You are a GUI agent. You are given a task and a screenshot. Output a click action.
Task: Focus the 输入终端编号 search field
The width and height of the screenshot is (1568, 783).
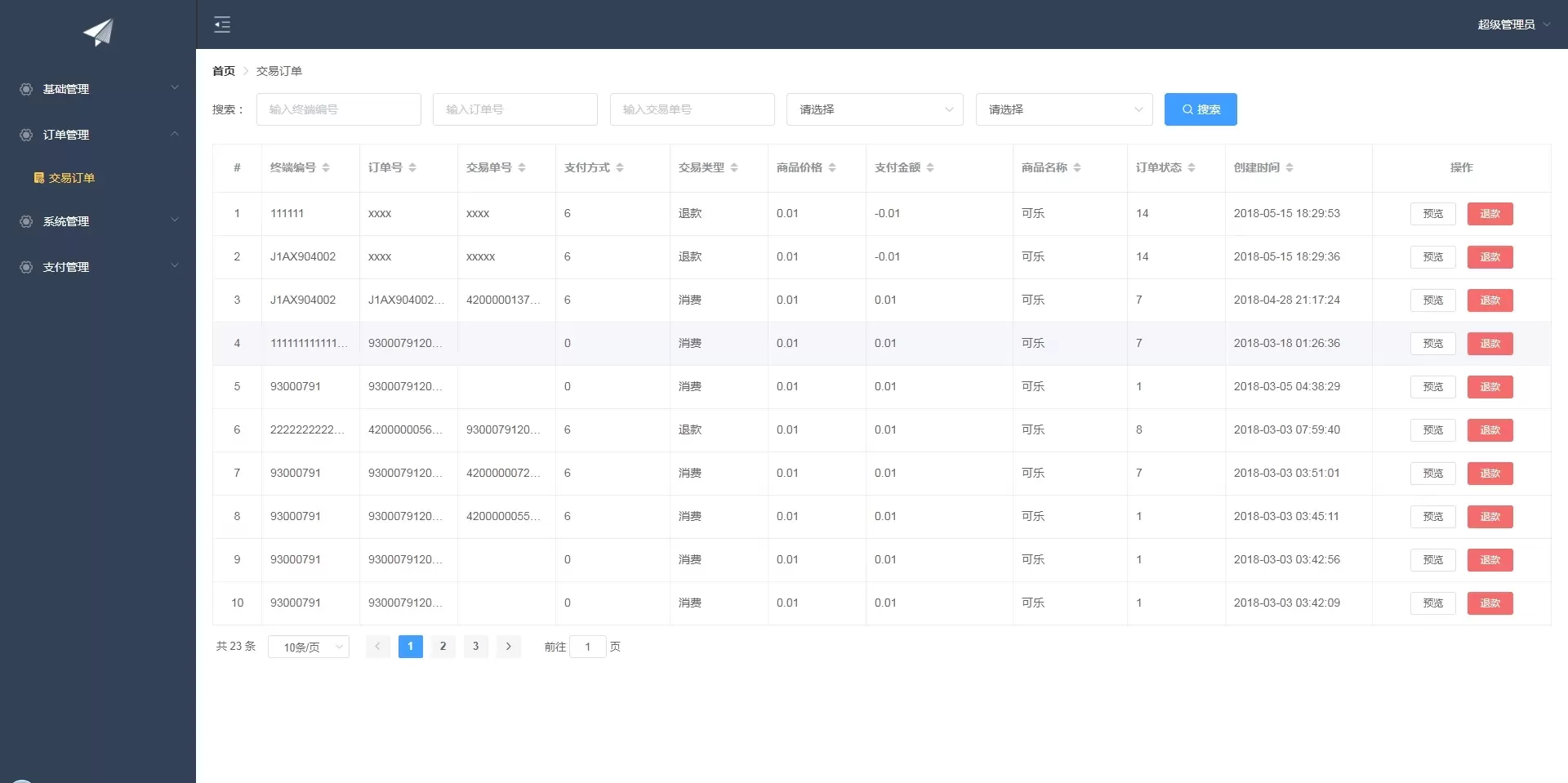pos(338,109)
